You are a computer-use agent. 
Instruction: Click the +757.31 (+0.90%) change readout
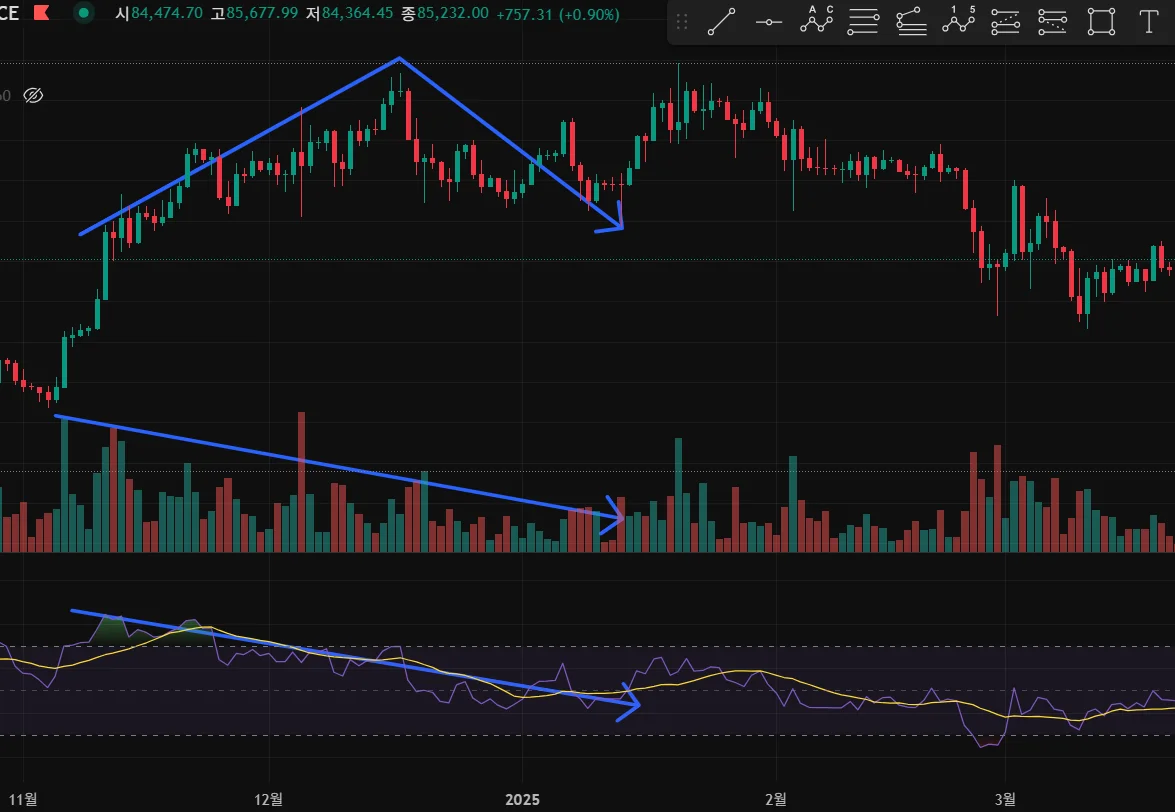pos(558,14)
